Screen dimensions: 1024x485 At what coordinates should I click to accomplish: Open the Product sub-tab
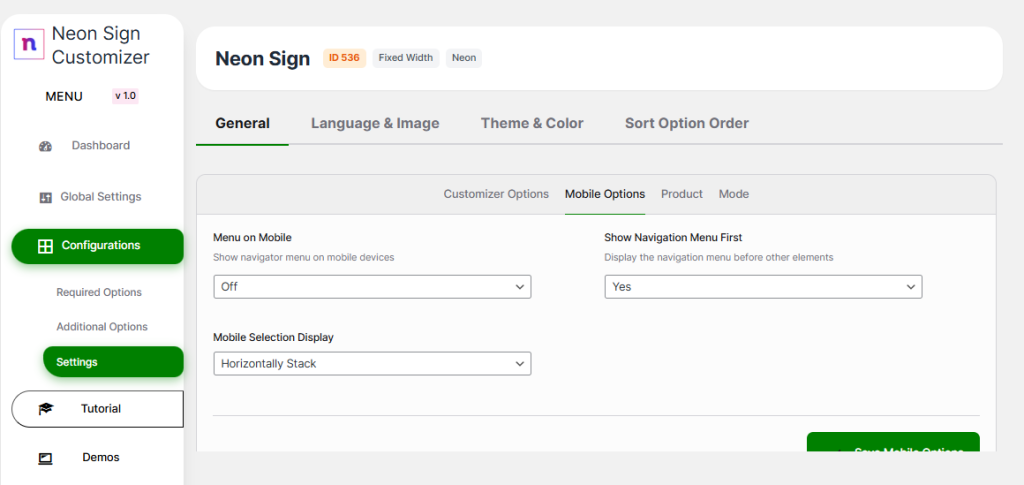pyautogui.click(x=682, y=194)
